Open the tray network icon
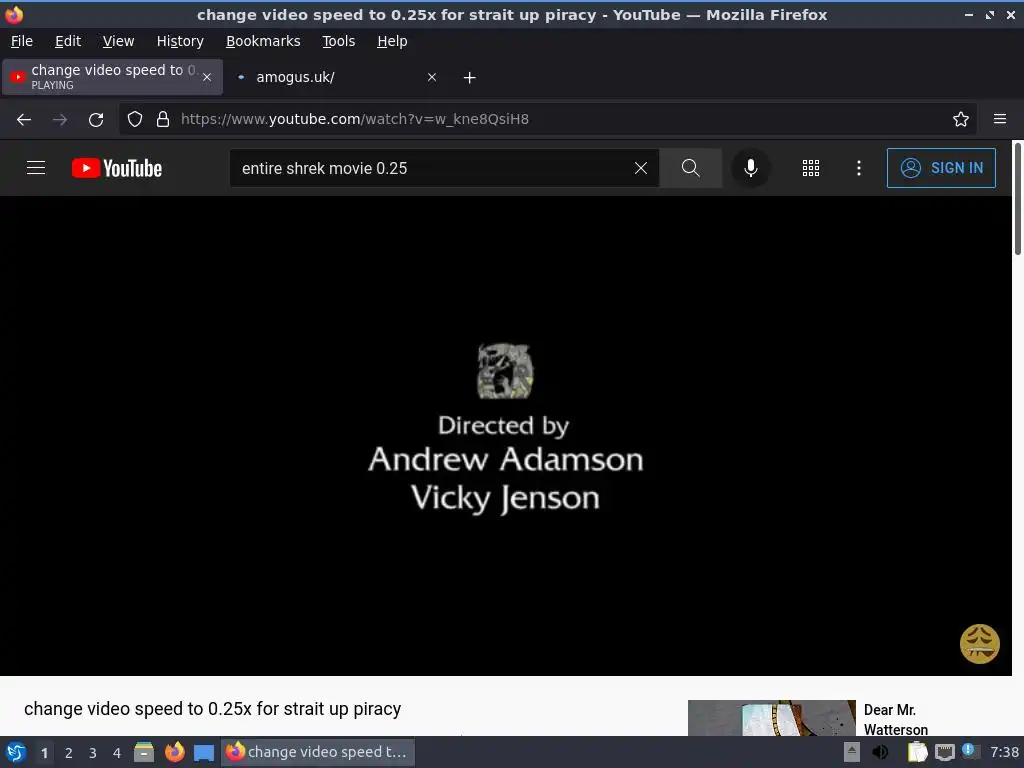 944,752
